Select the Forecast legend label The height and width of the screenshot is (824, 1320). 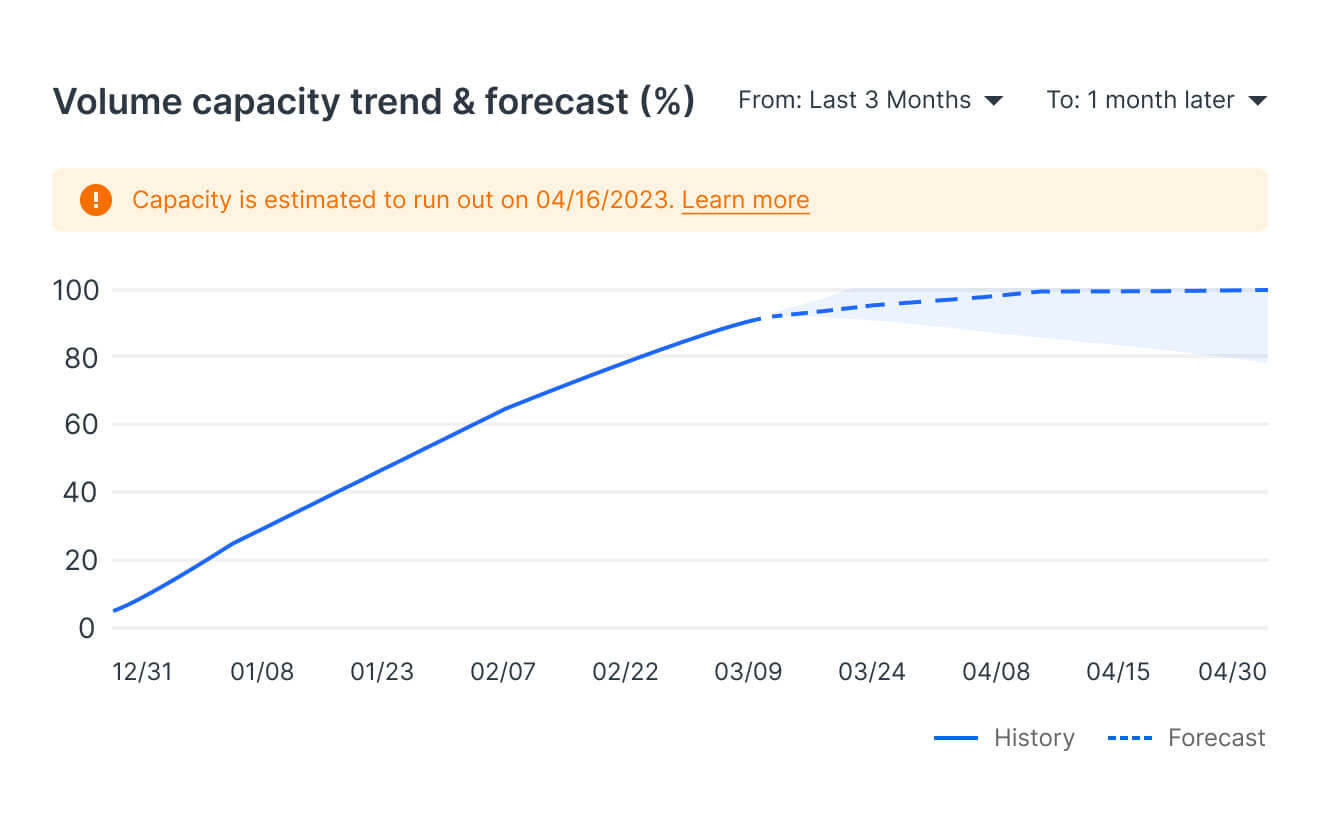[x=1217, y=737]
